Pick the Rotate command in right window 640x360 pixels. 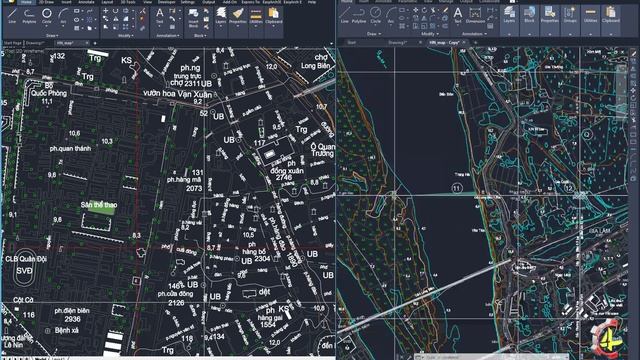tap(424, 10)
